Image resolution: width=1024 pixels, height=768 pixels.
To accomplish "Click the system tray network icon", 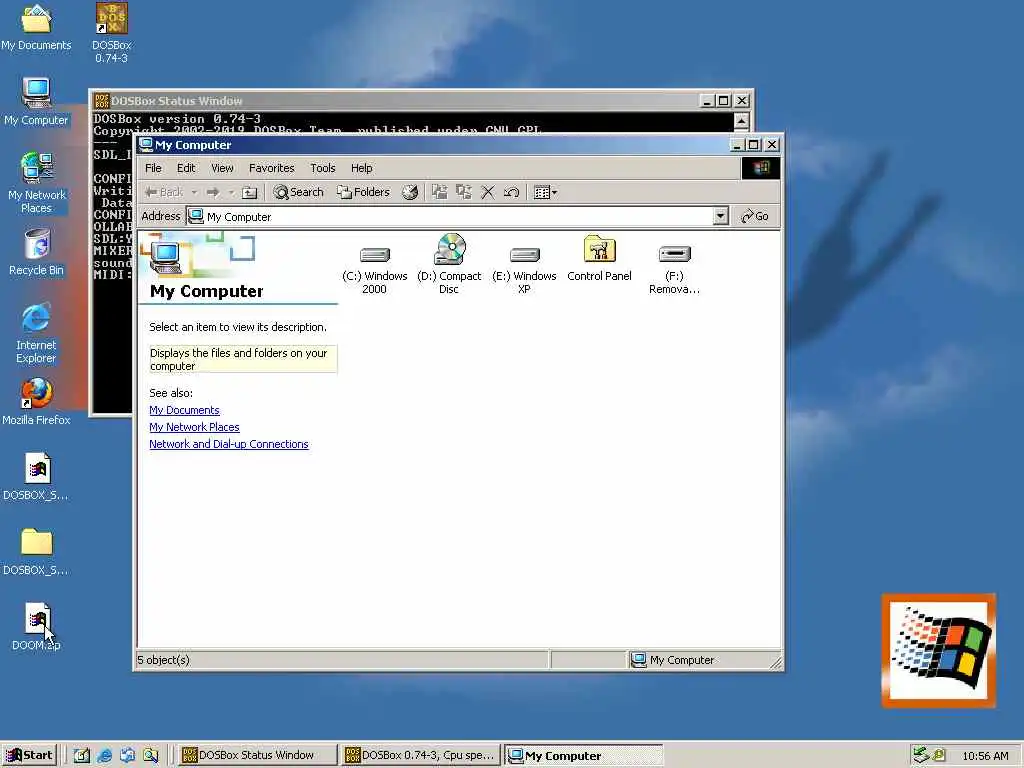I will coord(921,756).
